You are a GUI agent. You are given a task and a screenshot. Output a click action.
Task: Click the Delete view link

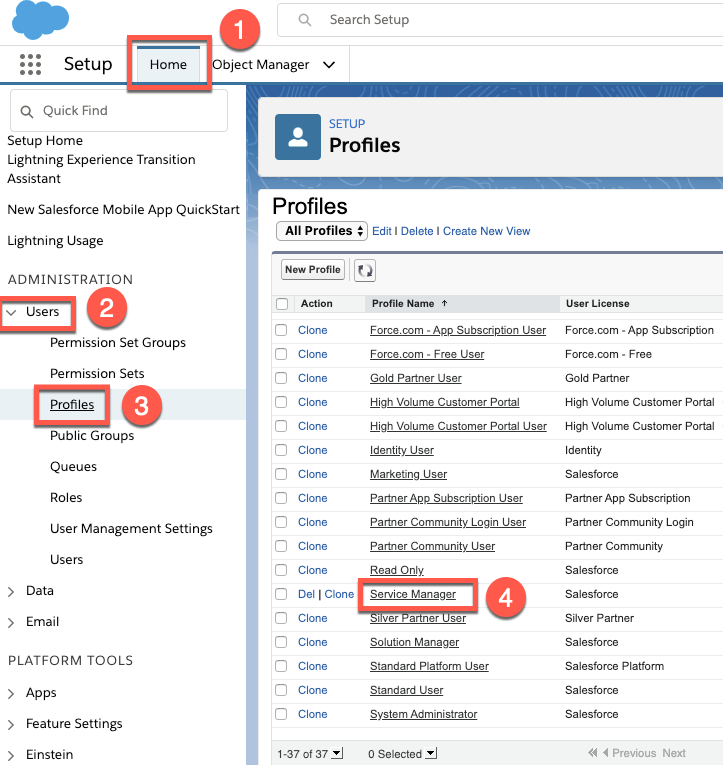click(417, 231)
